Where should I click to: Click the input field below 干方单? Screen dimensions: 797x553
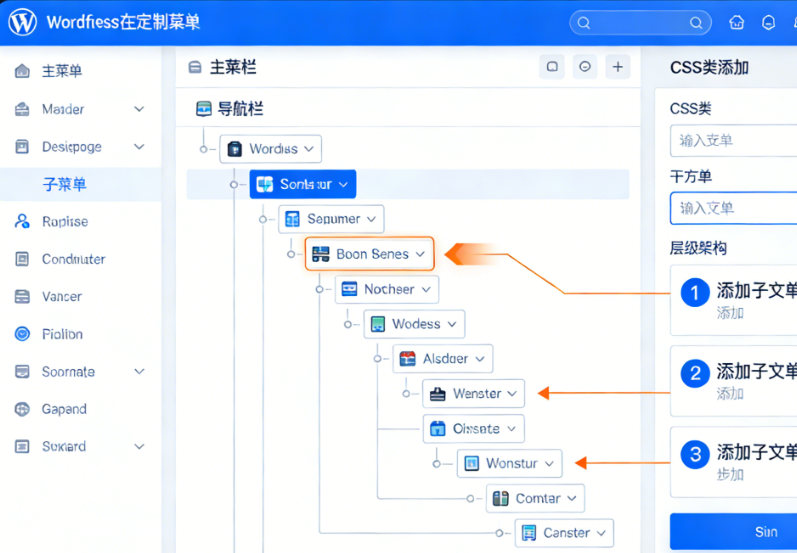(x=733, y=208)
